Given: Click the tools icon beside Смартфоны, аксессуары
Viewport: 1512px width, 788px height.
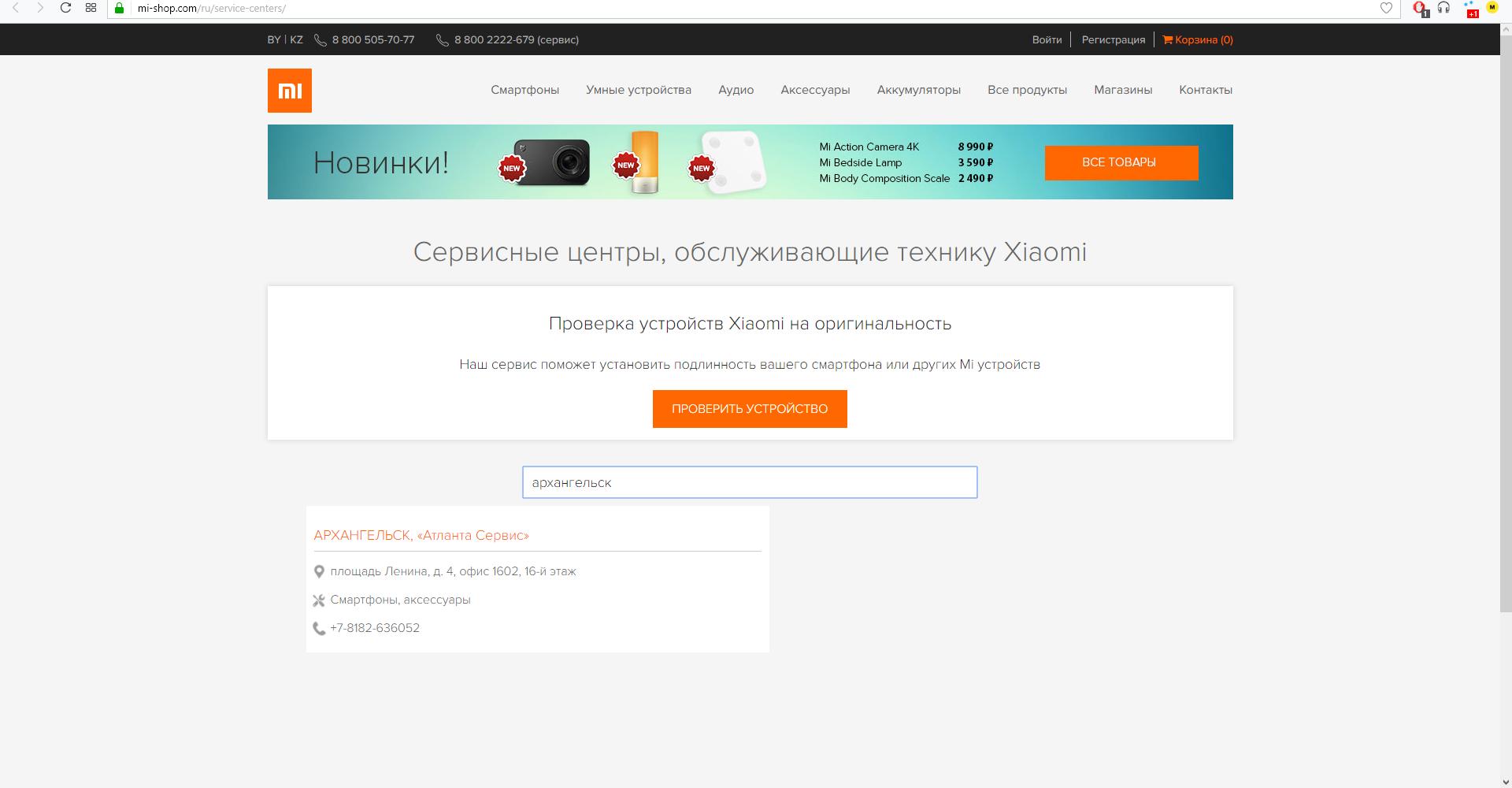Looking at the screenshot, I should 319,600.
